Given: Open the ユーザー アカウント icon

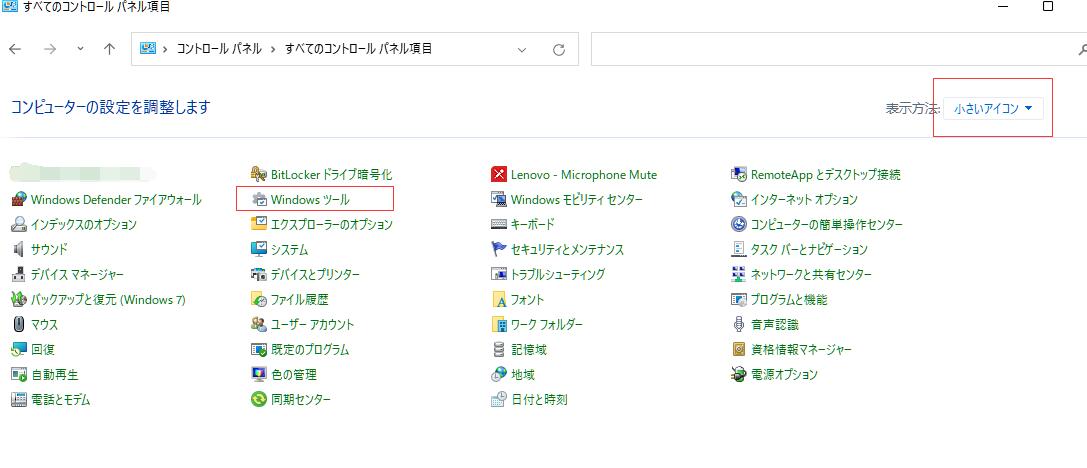Looking at the screenshot, I should [259, 324].
